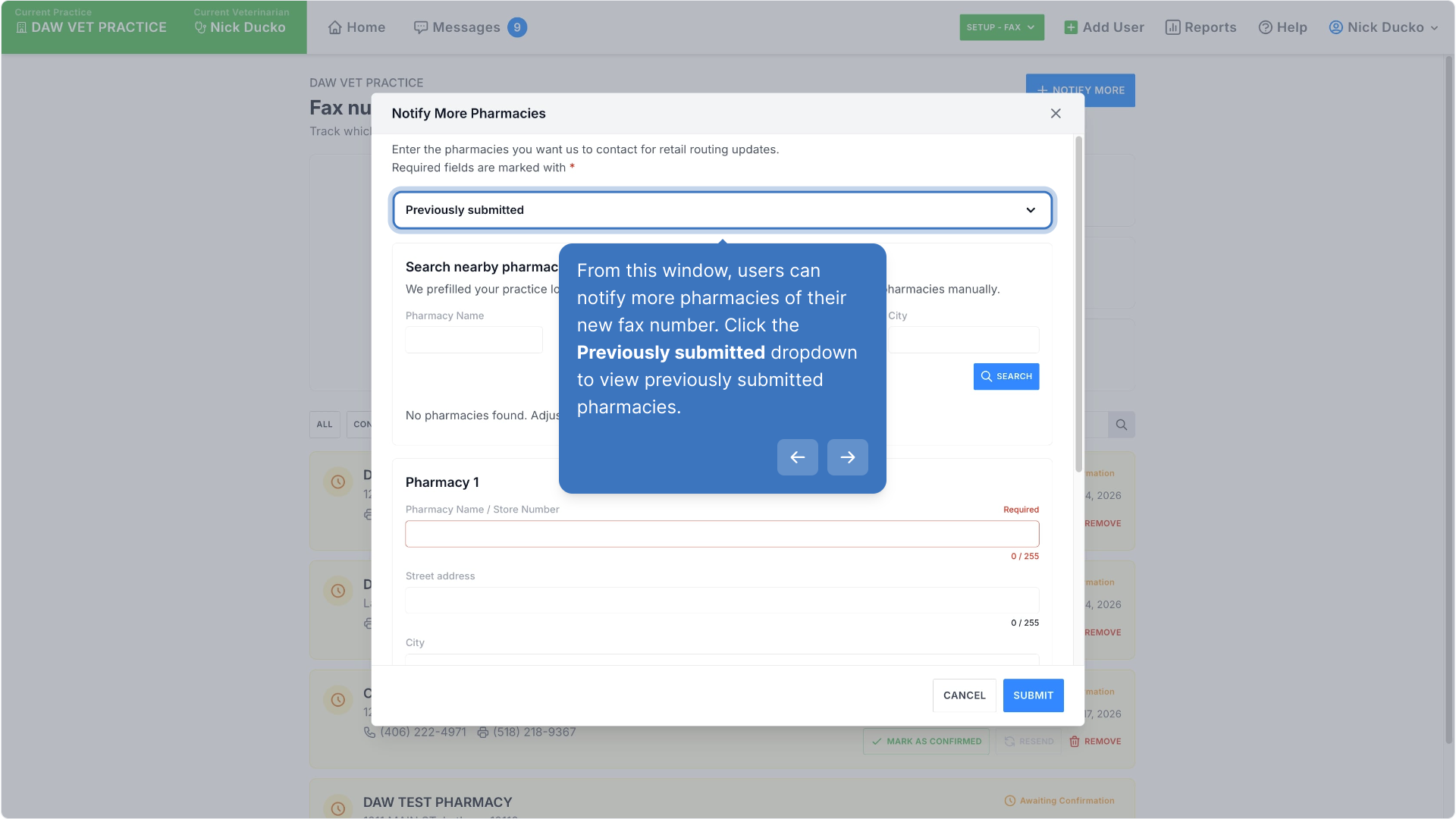The height and width of the screenshot is (819, 1456).
Task: Click the Reports chart icon
Action: (x=1172, y=27)
